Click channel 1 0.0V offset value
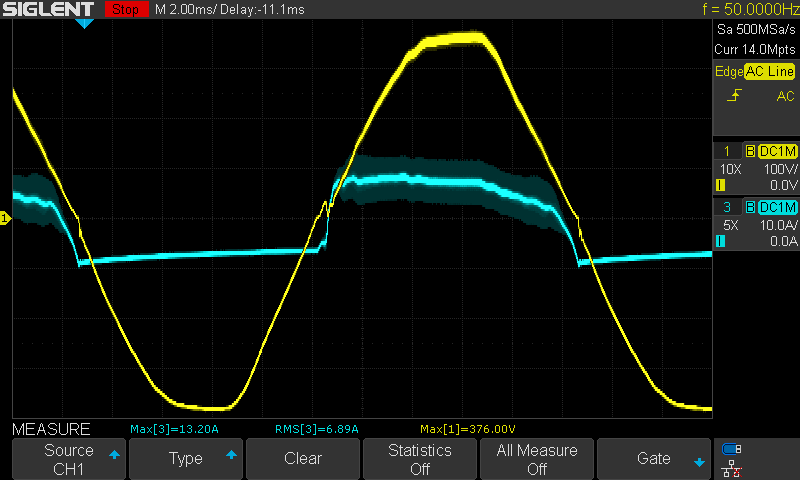This screenshot has width=800, height=480. [x=783, y=185]
